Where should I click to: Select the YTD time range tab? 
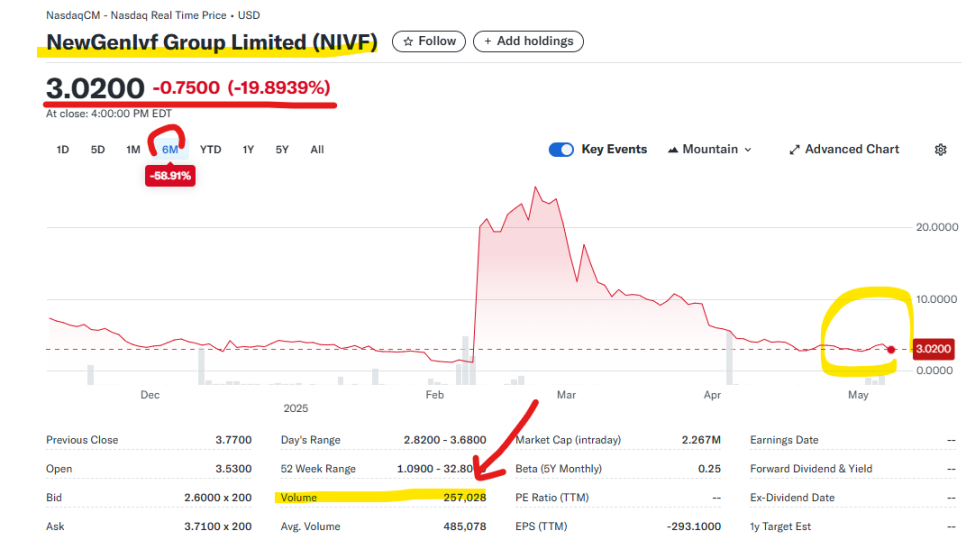210,150
